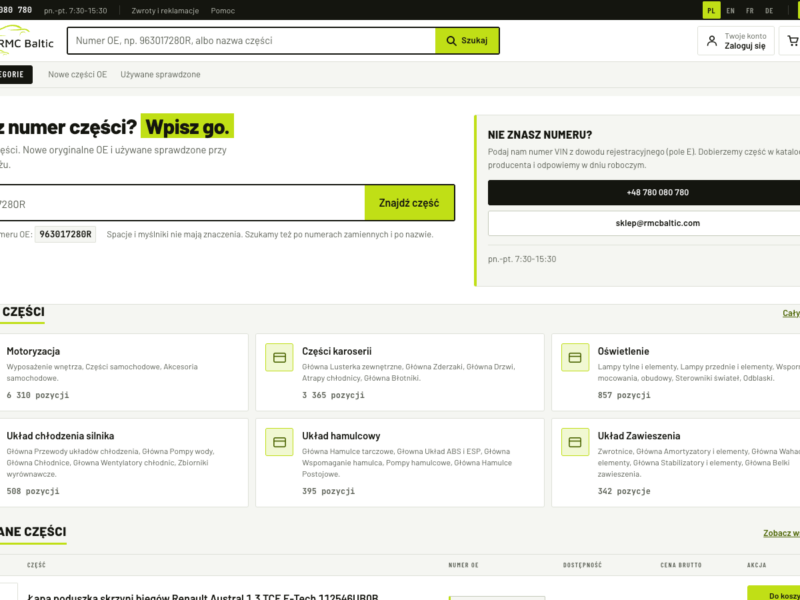Add Renault Austral part to cart
This screenshot has height=600, width=800.
click(x=773, y=594)
